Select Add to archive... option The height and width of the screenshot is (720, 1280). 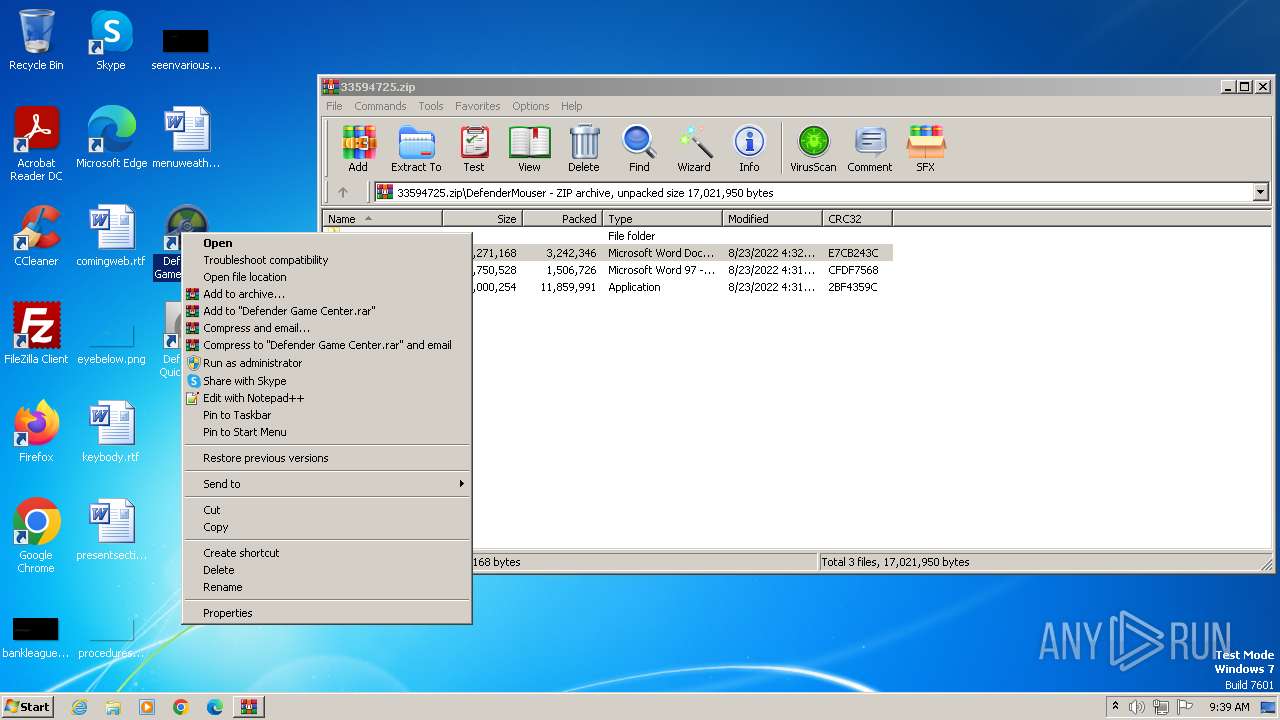pos(327,294)
